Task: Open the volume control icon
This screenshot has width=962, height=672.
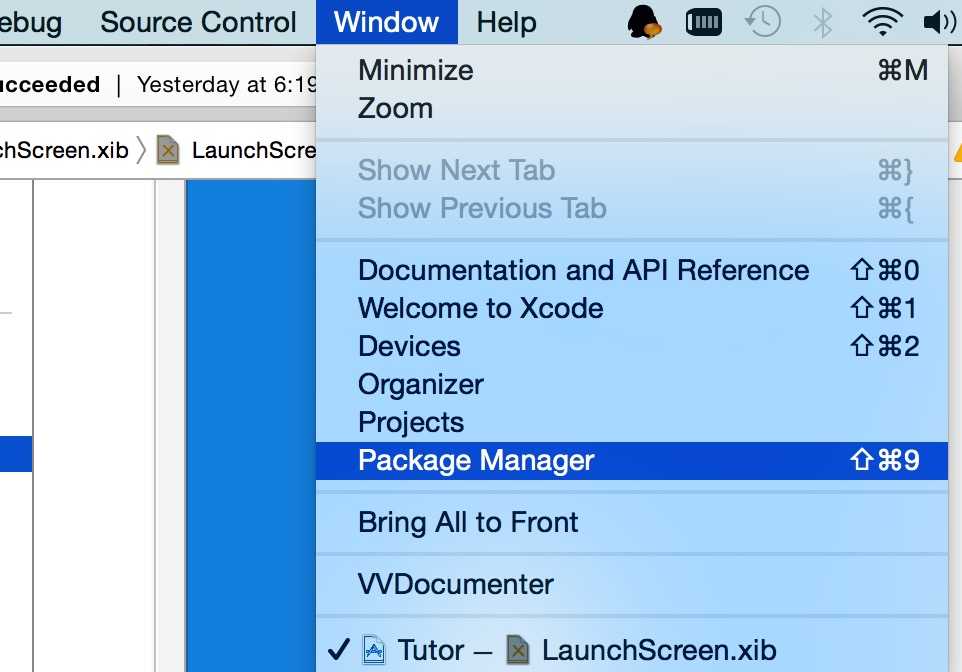Action: (x=940, y=23)
